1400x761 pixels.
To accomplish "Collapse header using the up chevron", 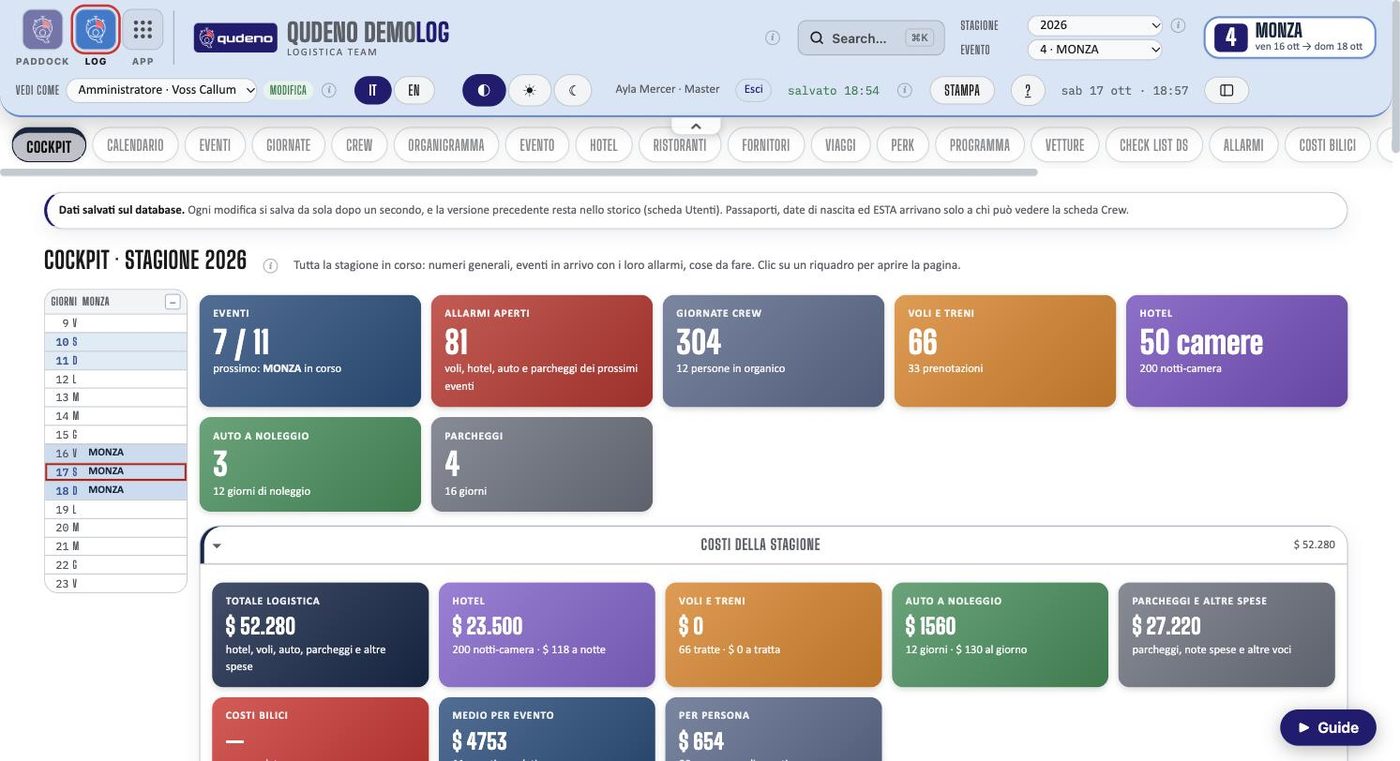I will point(696,126).
